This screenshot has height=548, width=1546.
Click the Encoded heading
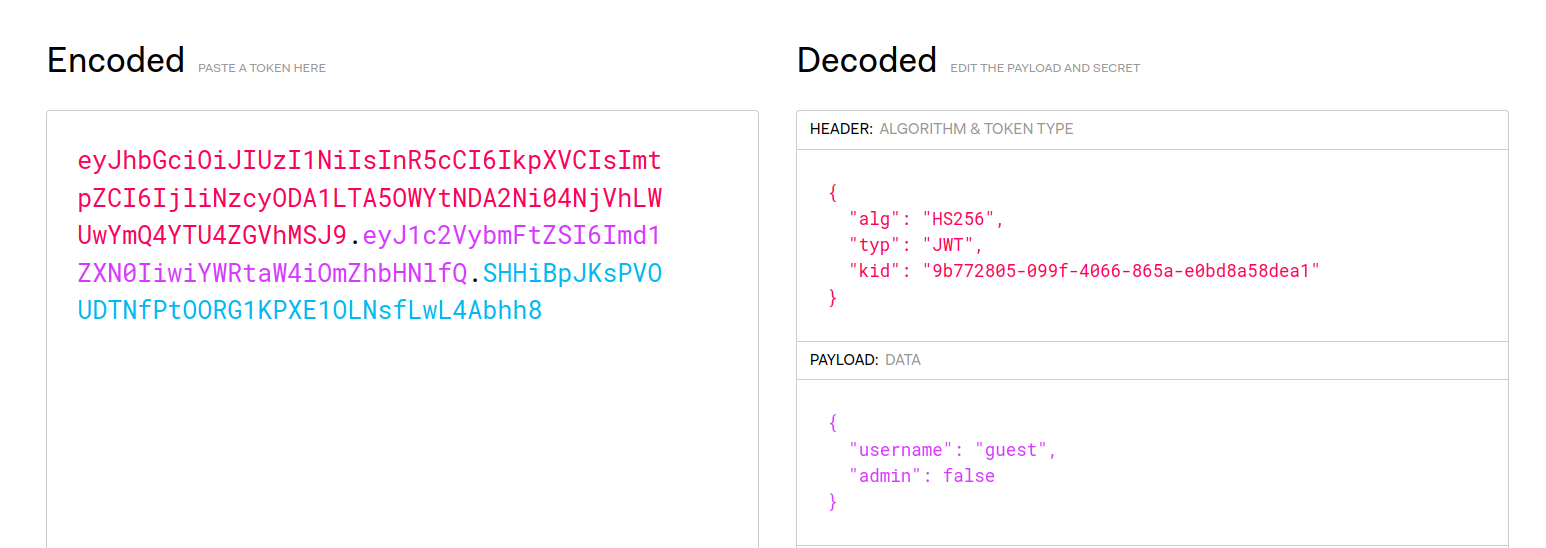tap(116, 60)
